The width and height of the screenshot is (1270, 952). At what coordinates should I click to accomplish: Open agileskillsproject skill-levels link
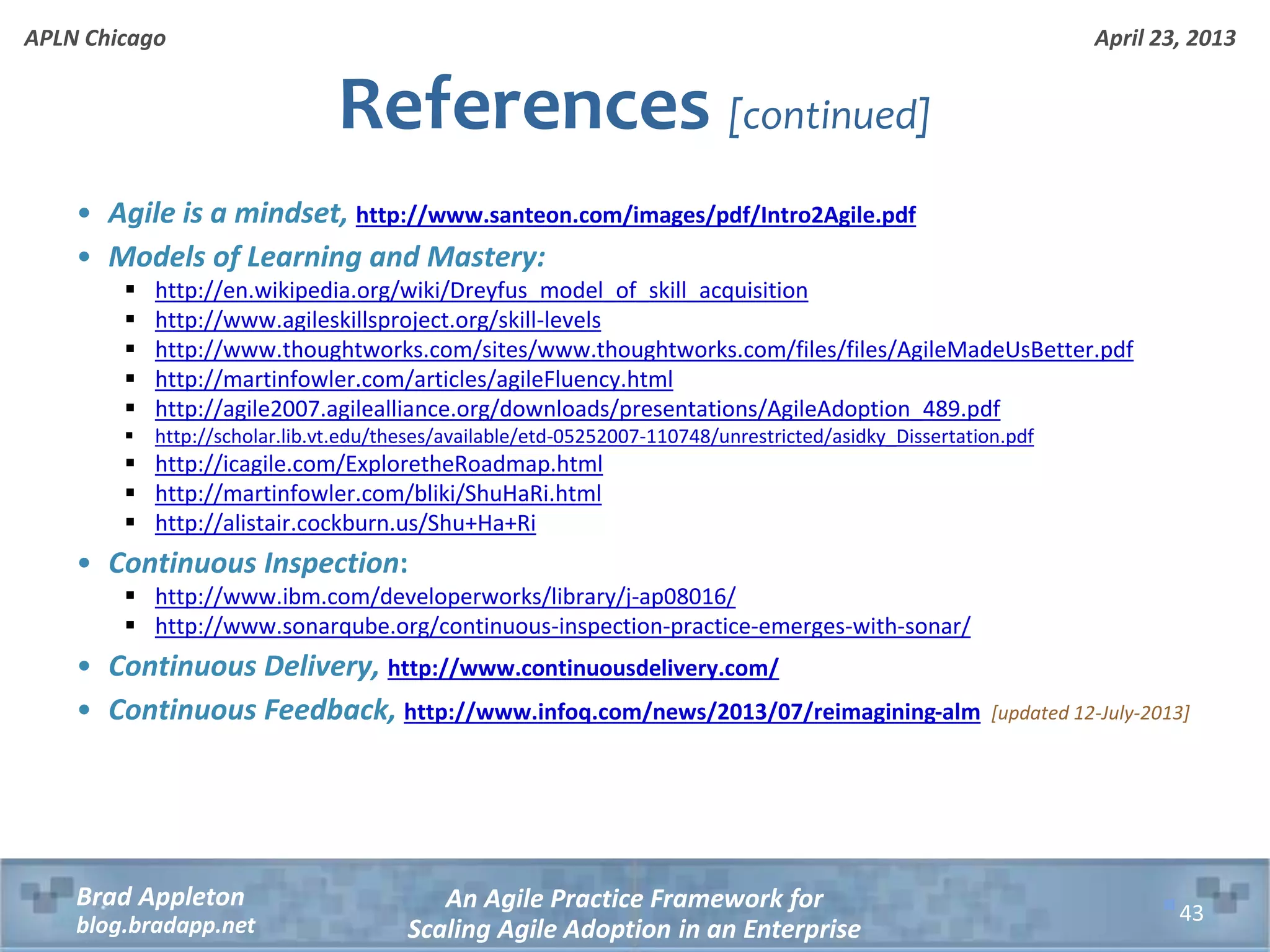(378, 320)
